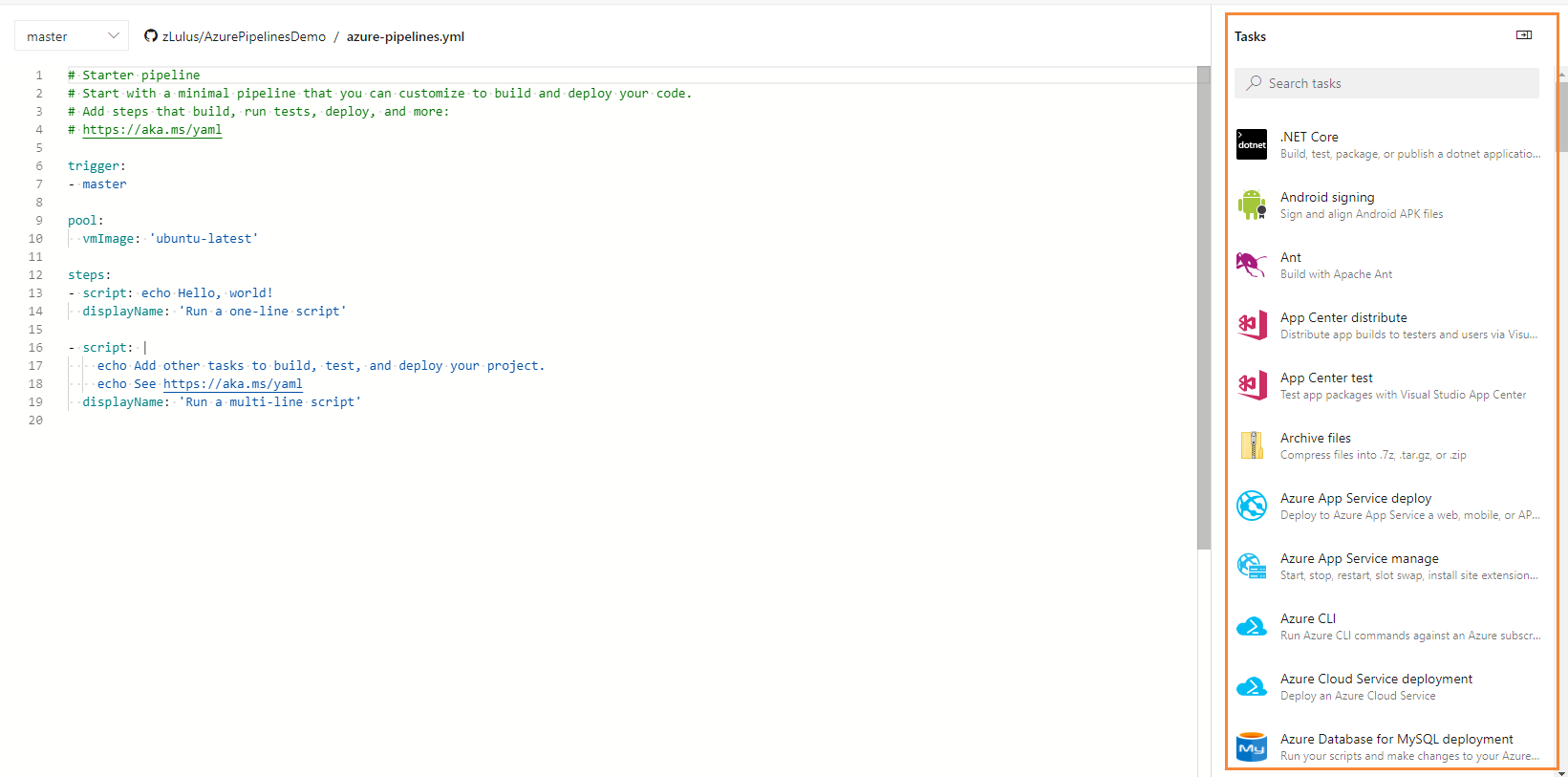Screen dimensions: 1568x777
Task: Click the Azure App Service manage icon
Action: tap(1251, 566)
